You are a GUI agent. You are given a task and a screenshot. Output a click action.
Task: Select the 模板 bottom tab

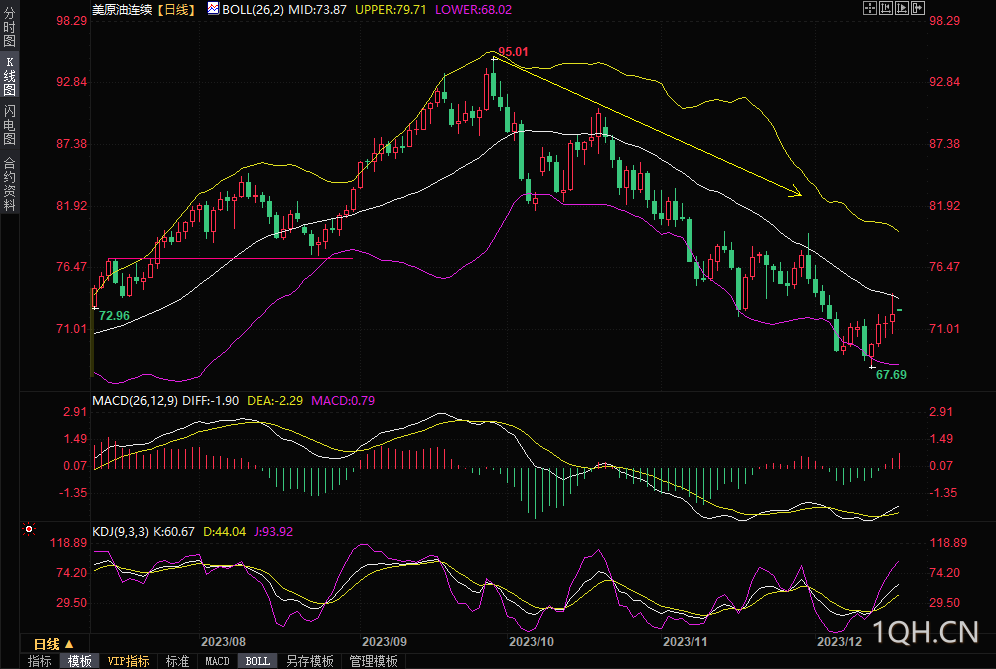point(80,661)
